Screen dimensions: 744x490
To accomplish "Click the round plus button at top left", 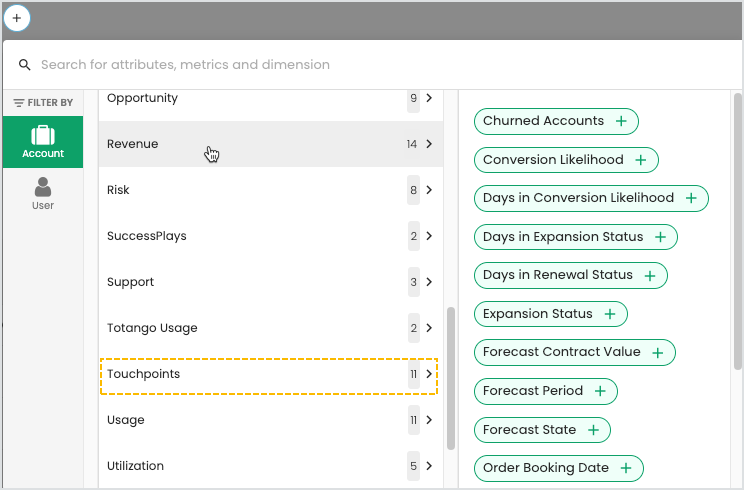I will [x=17, y=18].
